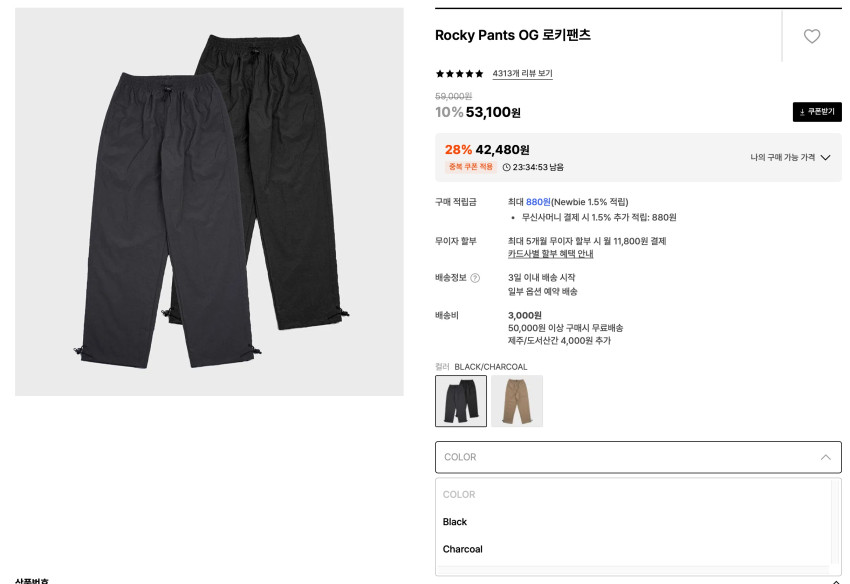This screenshot has width=850, height=584.
Task: Click the five-star rating icons
Action: point(460,74)
